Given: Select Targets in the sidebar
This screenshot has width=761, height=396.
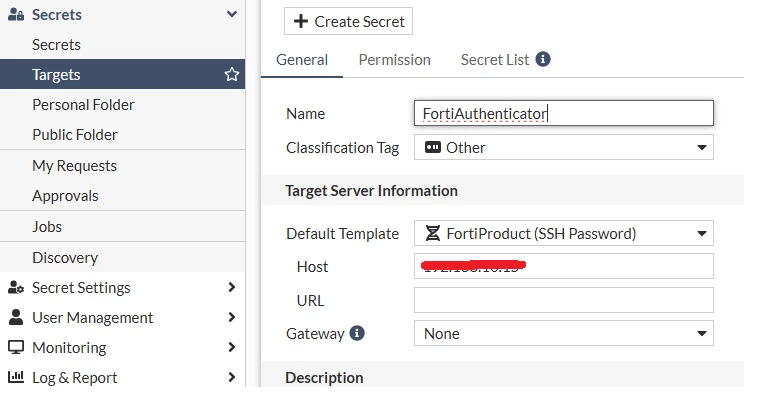Looking at the screenshot, I should (x=122, y=74).
